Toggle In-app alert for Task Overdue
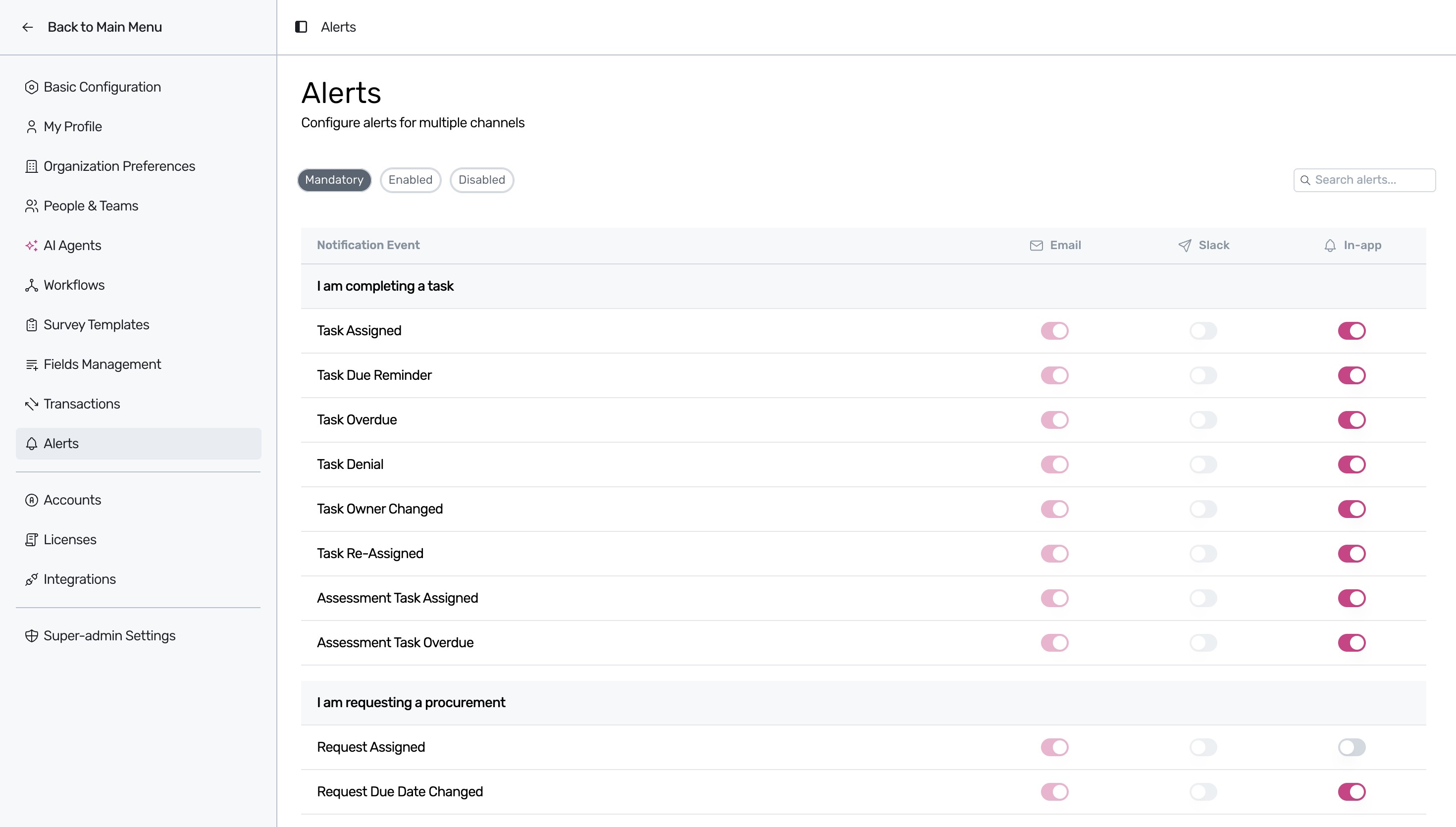1456x827 pixels. [x=1352, y=420]
